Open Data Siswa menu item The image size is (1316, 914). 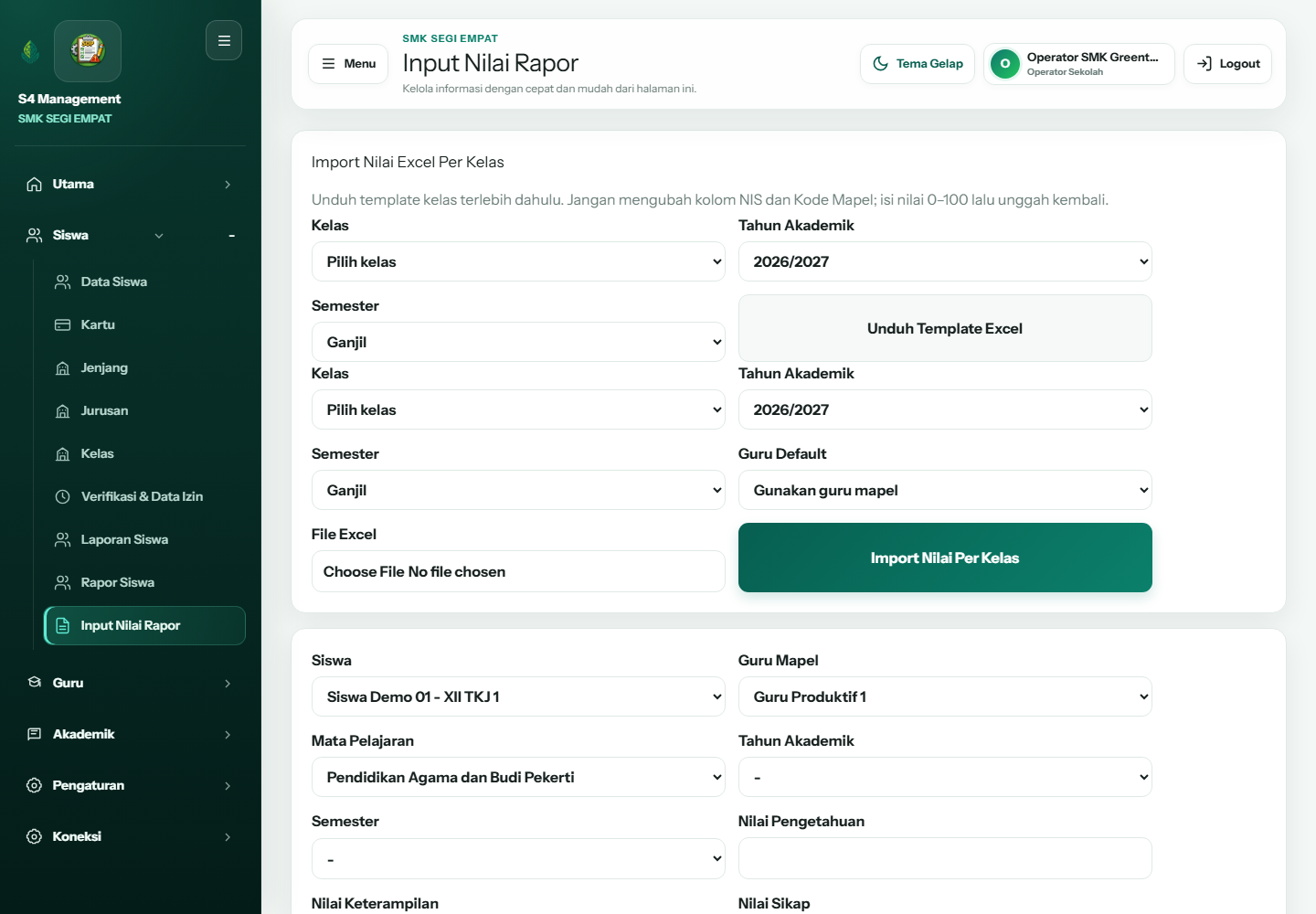(x=144, y=282)
